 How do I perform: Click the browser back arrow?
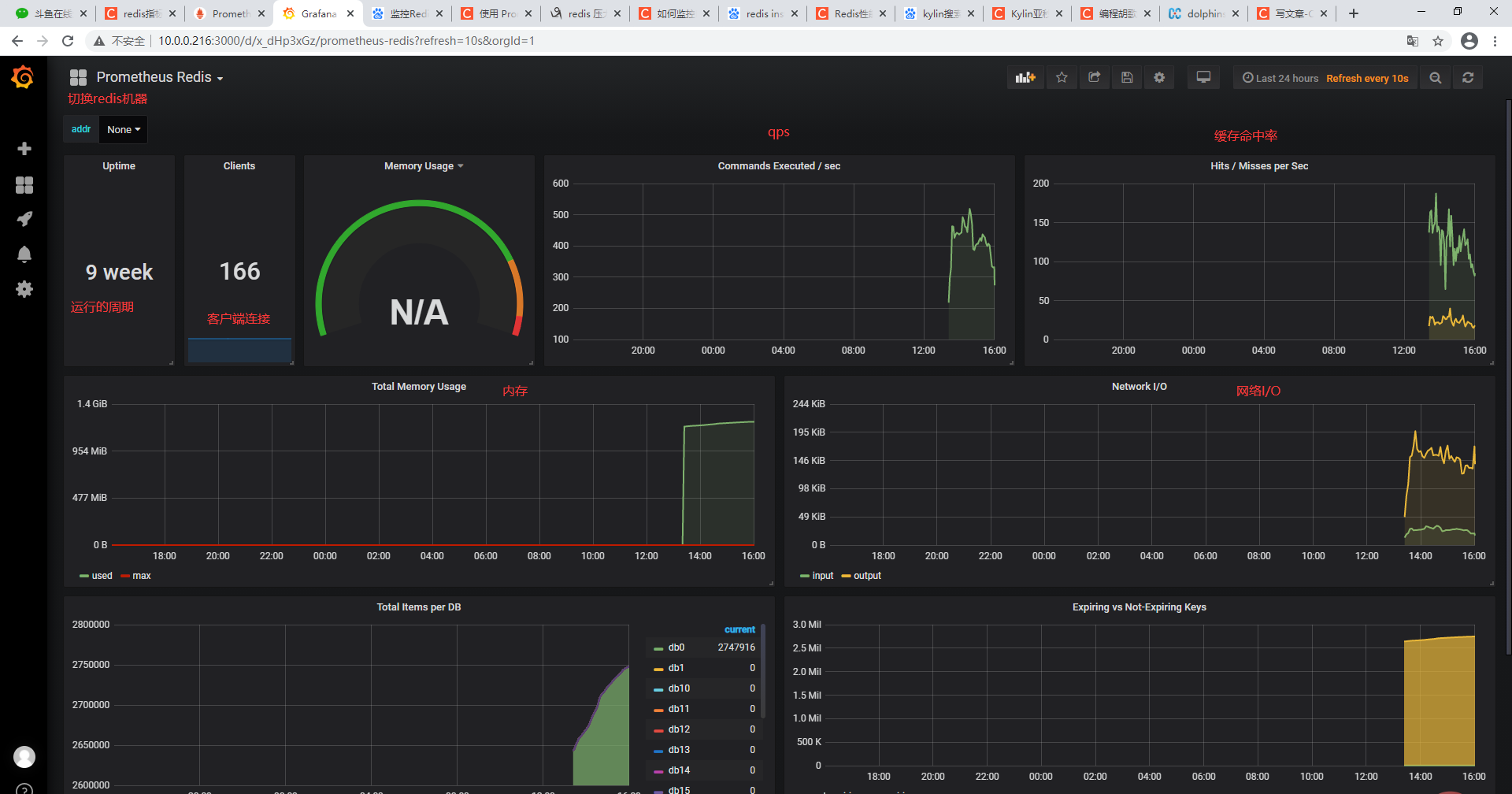click(17, 41)
